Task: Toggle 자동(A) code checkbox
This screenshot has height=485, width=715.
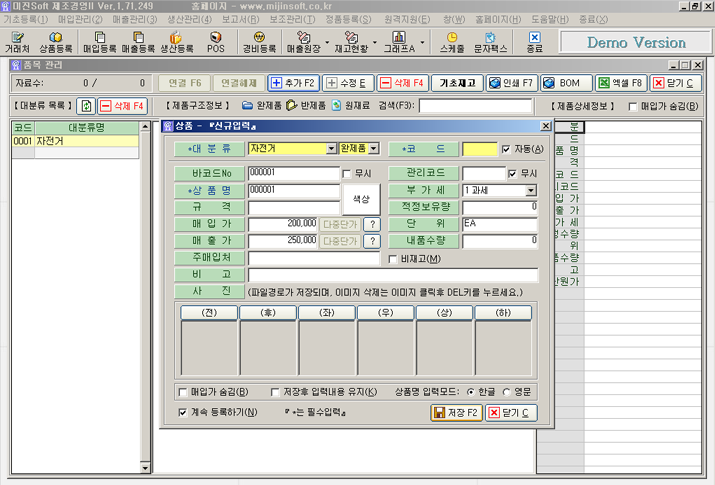Action: click(x=506, y=149)
